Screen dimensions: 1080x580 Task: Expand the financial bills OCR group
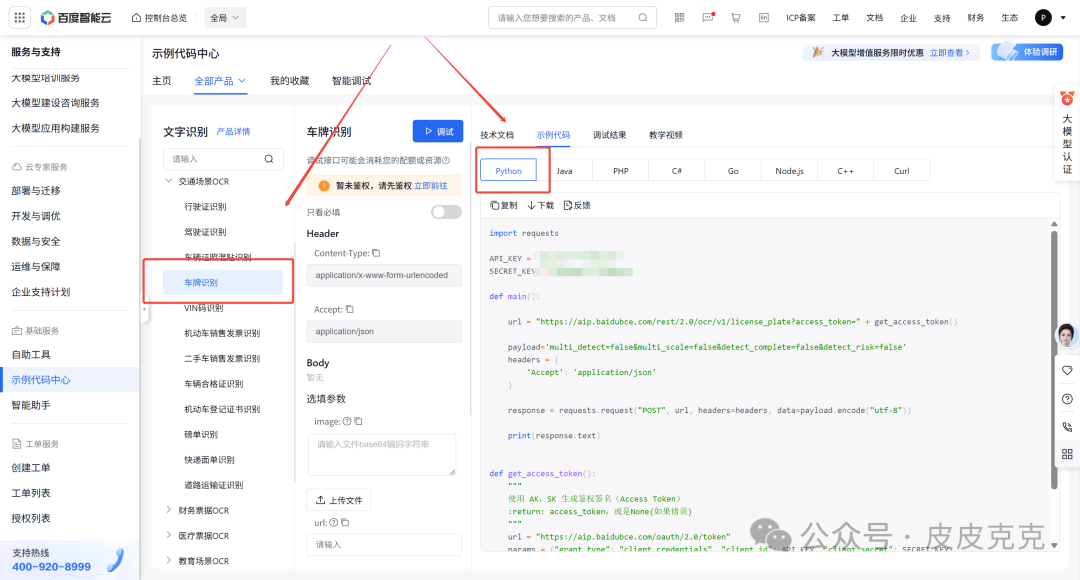coord(168,510)
